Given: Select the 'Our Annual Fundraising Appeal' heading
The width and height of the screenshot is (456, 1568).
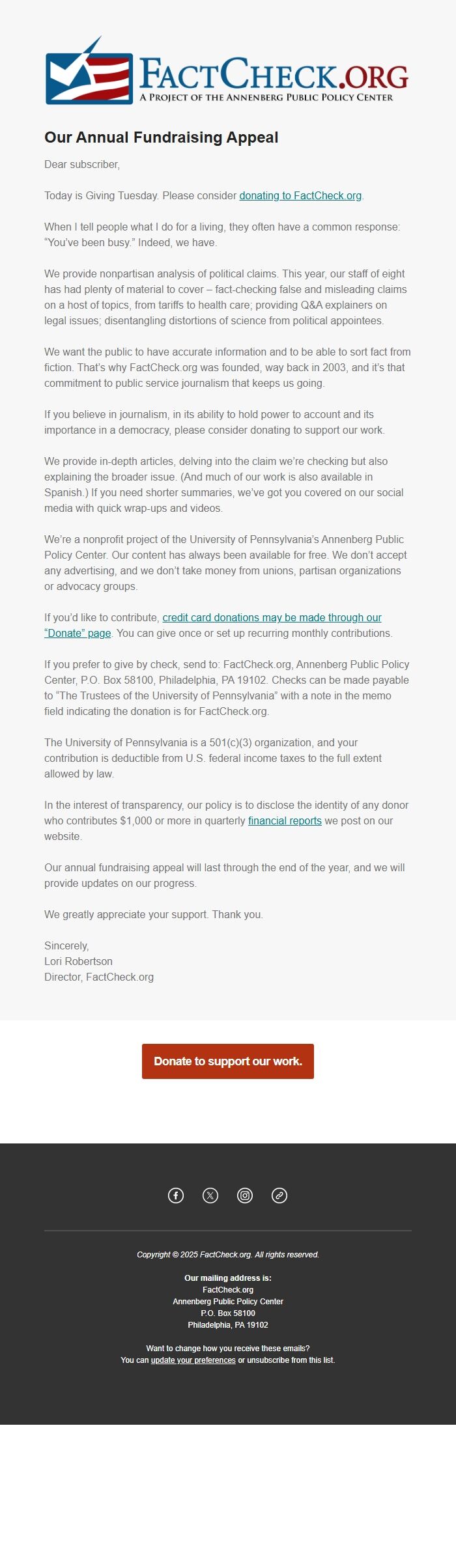Looking at the screenshot, I should point(161,138).
